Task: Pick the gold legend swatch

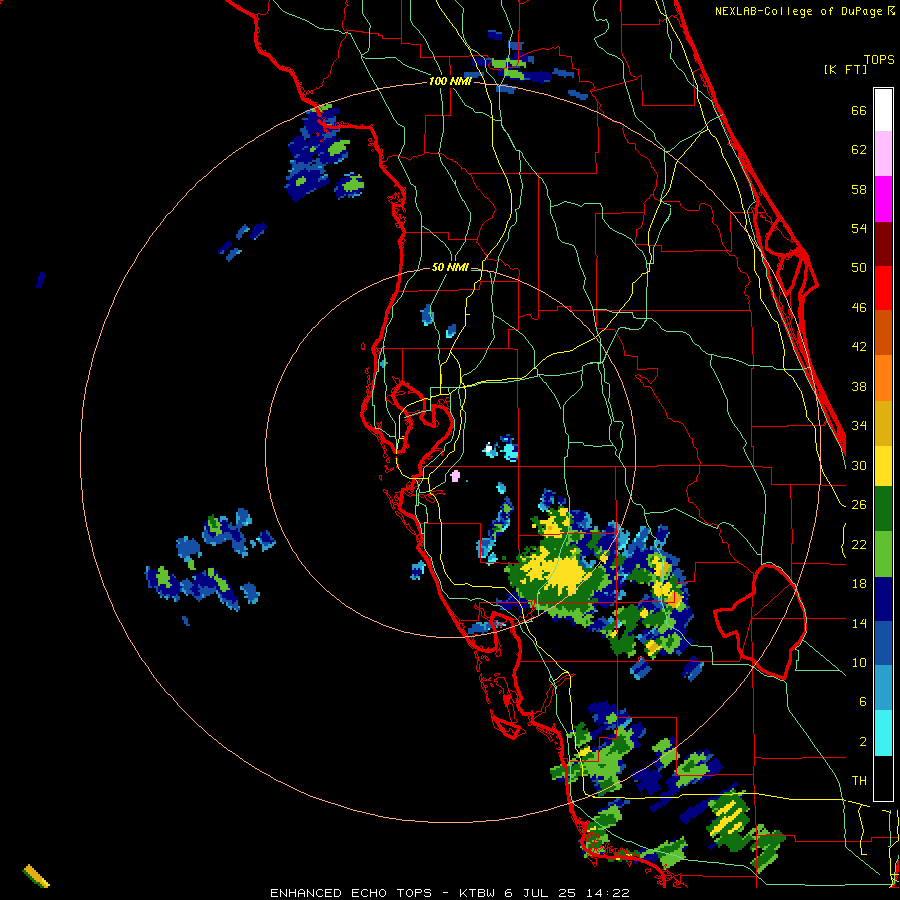Action: tap(883, 423)
